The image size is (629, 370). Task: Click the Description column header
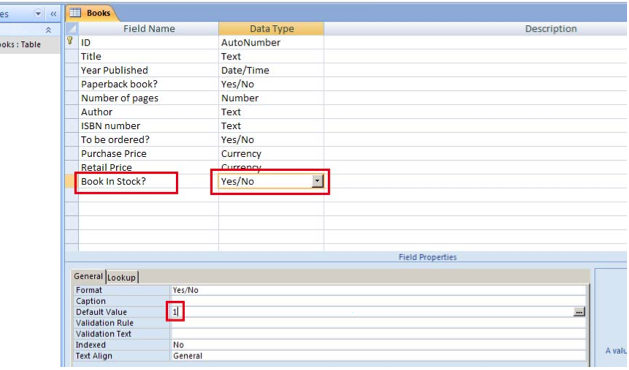476,29
